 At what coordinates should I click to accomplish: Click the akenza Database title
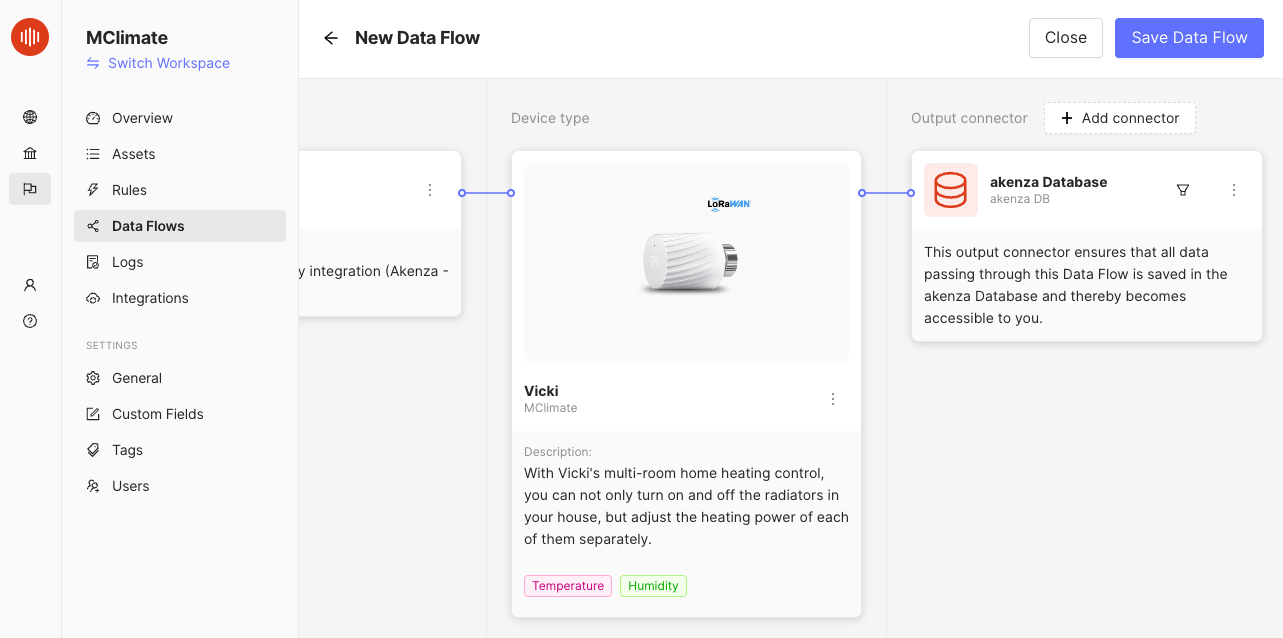click(1049, 182)
